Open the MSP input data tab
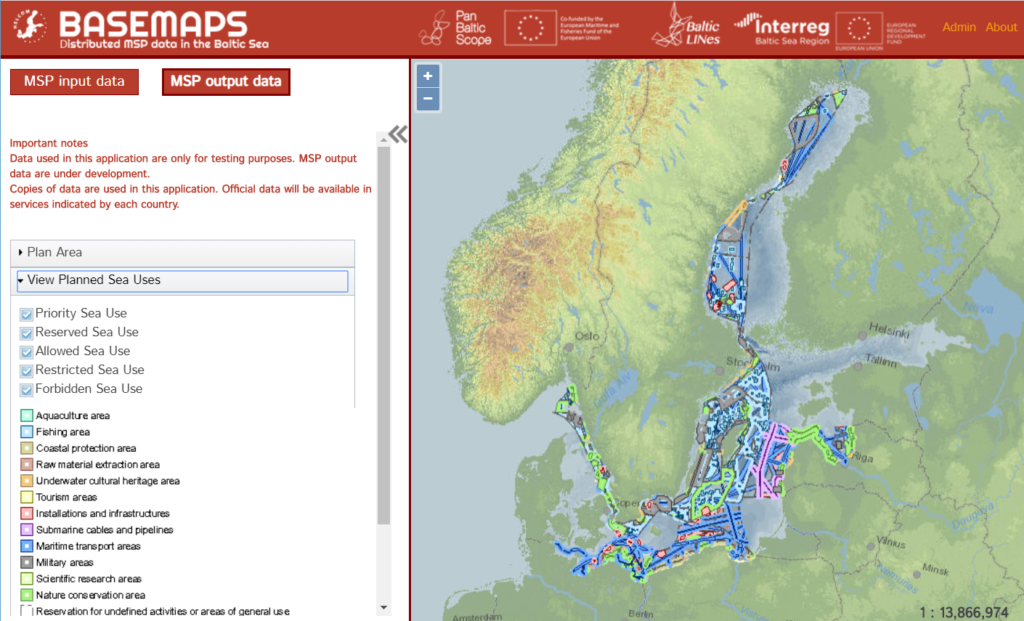Viewport: 1024px width, 621px height. (x=74, y=82)
